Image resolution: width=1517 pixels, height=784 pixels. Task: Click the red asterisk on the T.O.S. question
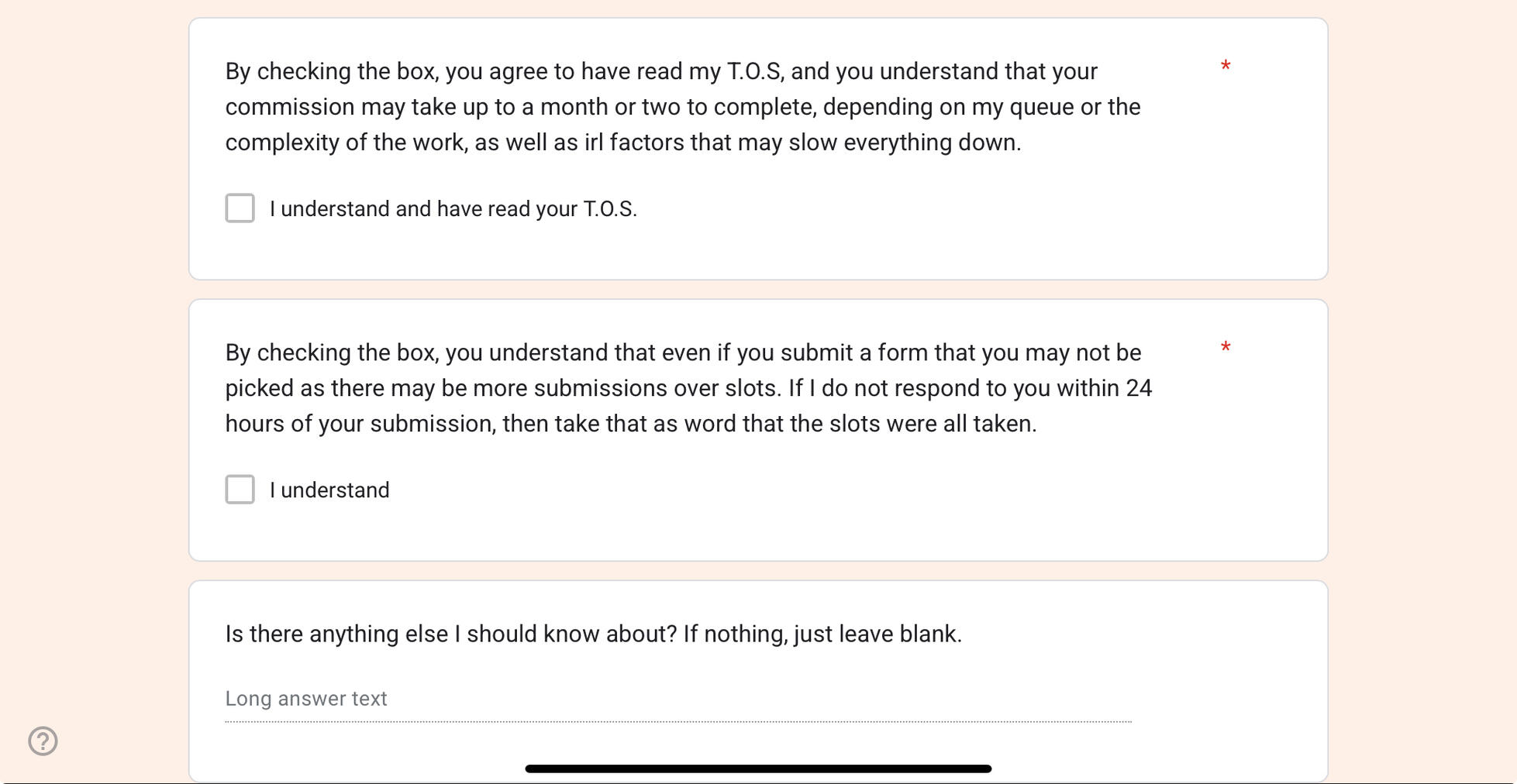(x=1225, y=67)
